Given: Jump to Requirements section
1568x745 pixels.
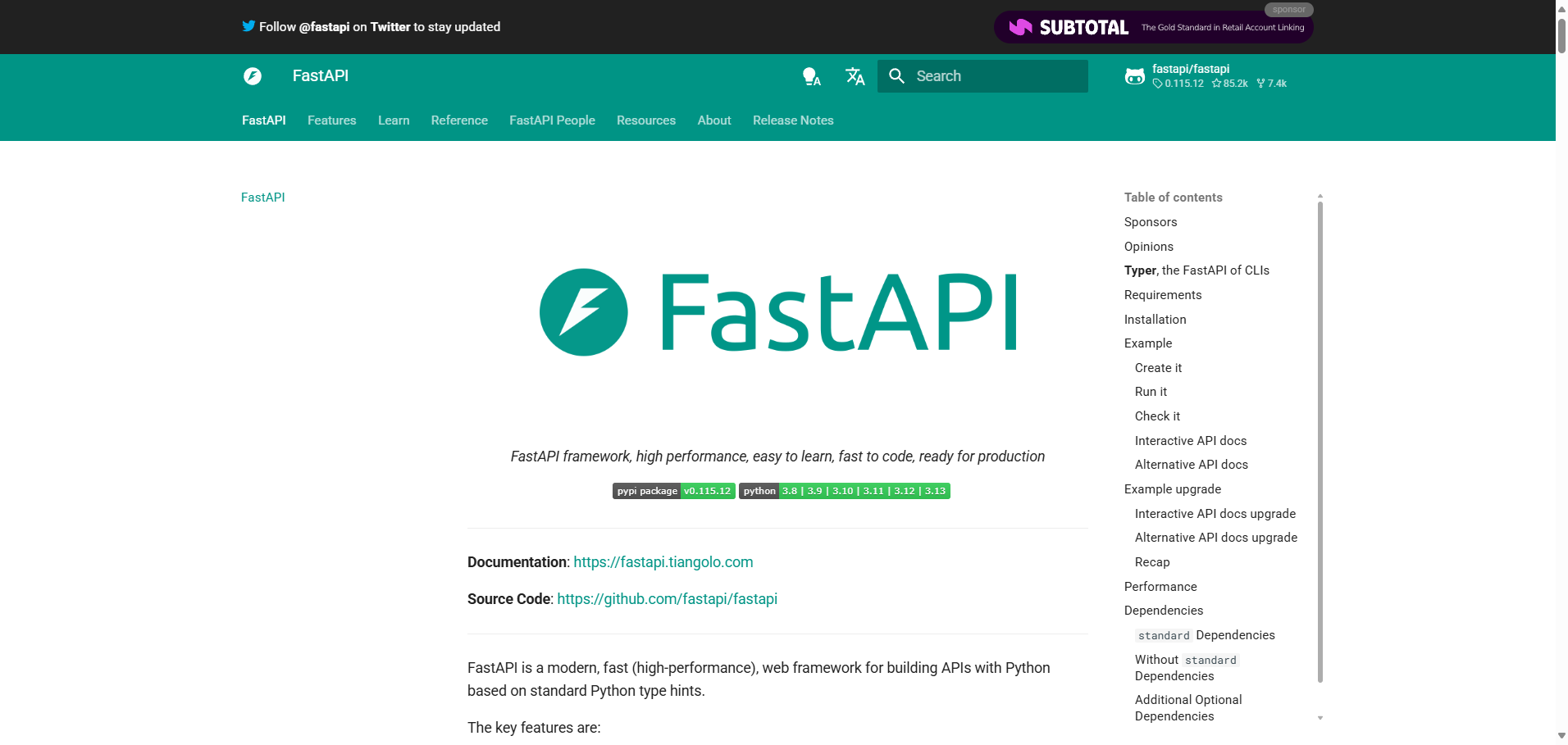Looking at the screenshot, I should coord(1163,295).
